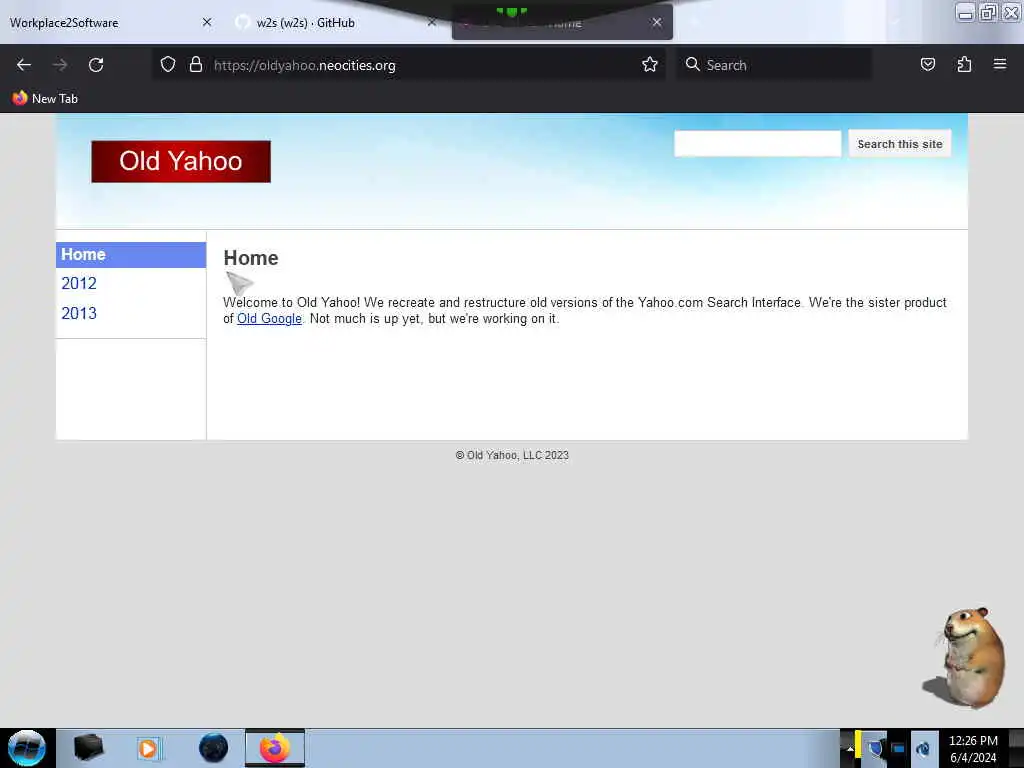
Task: Open the 2013 sidebar link
Action: click(x=79, y=313)
